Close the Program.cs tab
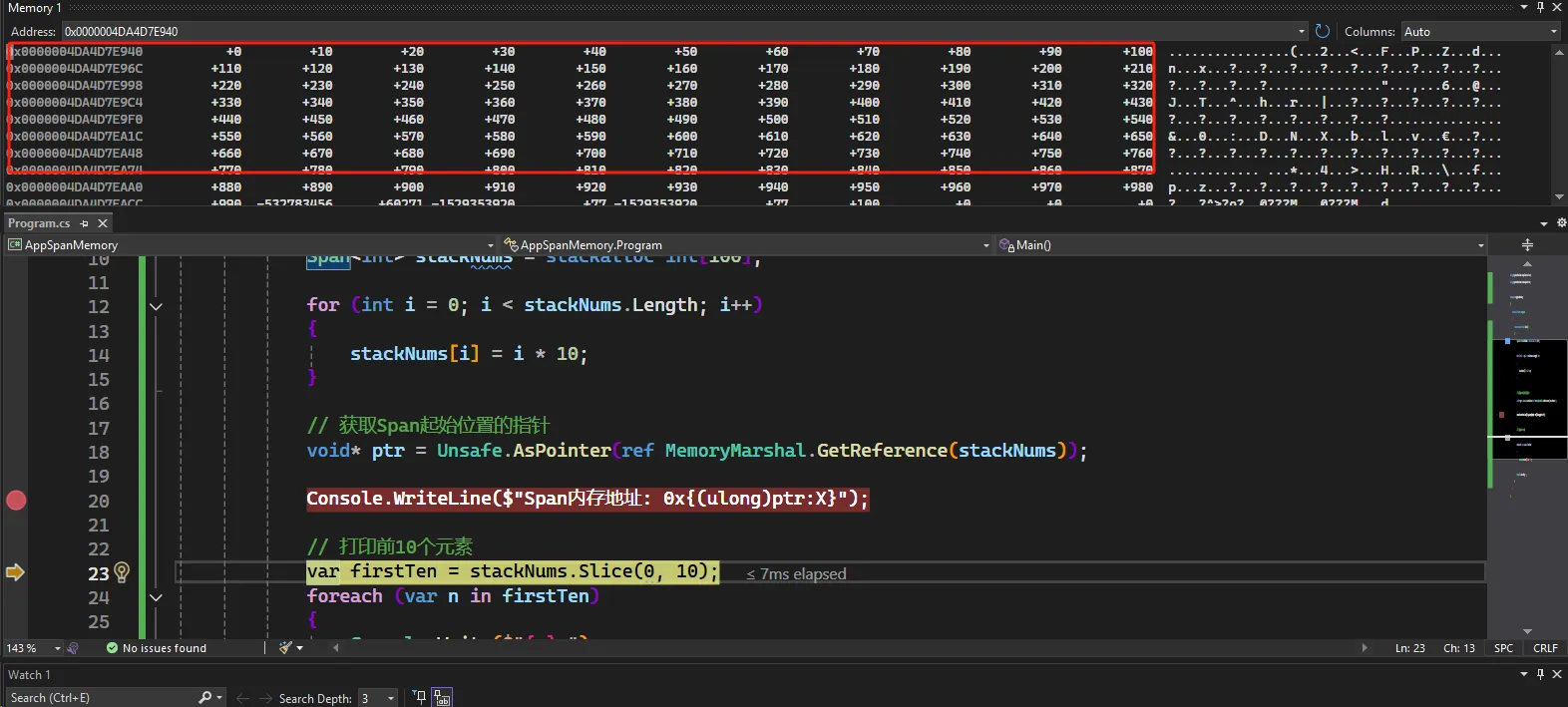Viewport: 1568px width, 707px height. [102, 223]
